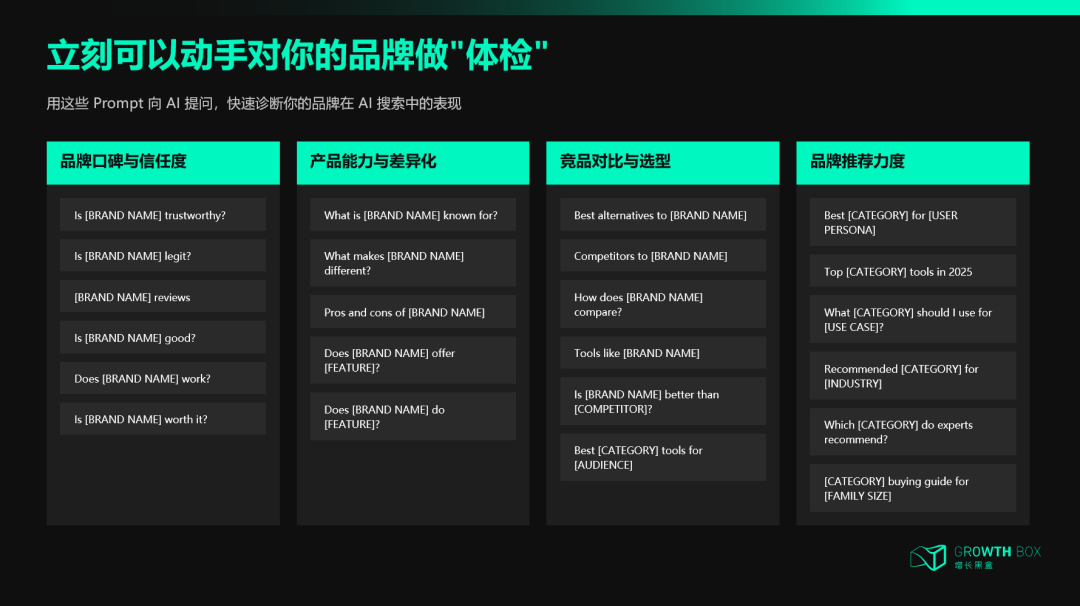Click "Does [BRAND NAME] work?" prompt
The width and height of the screenshot is (1080, 606).
pyautogui.click(x=162, y=378)
